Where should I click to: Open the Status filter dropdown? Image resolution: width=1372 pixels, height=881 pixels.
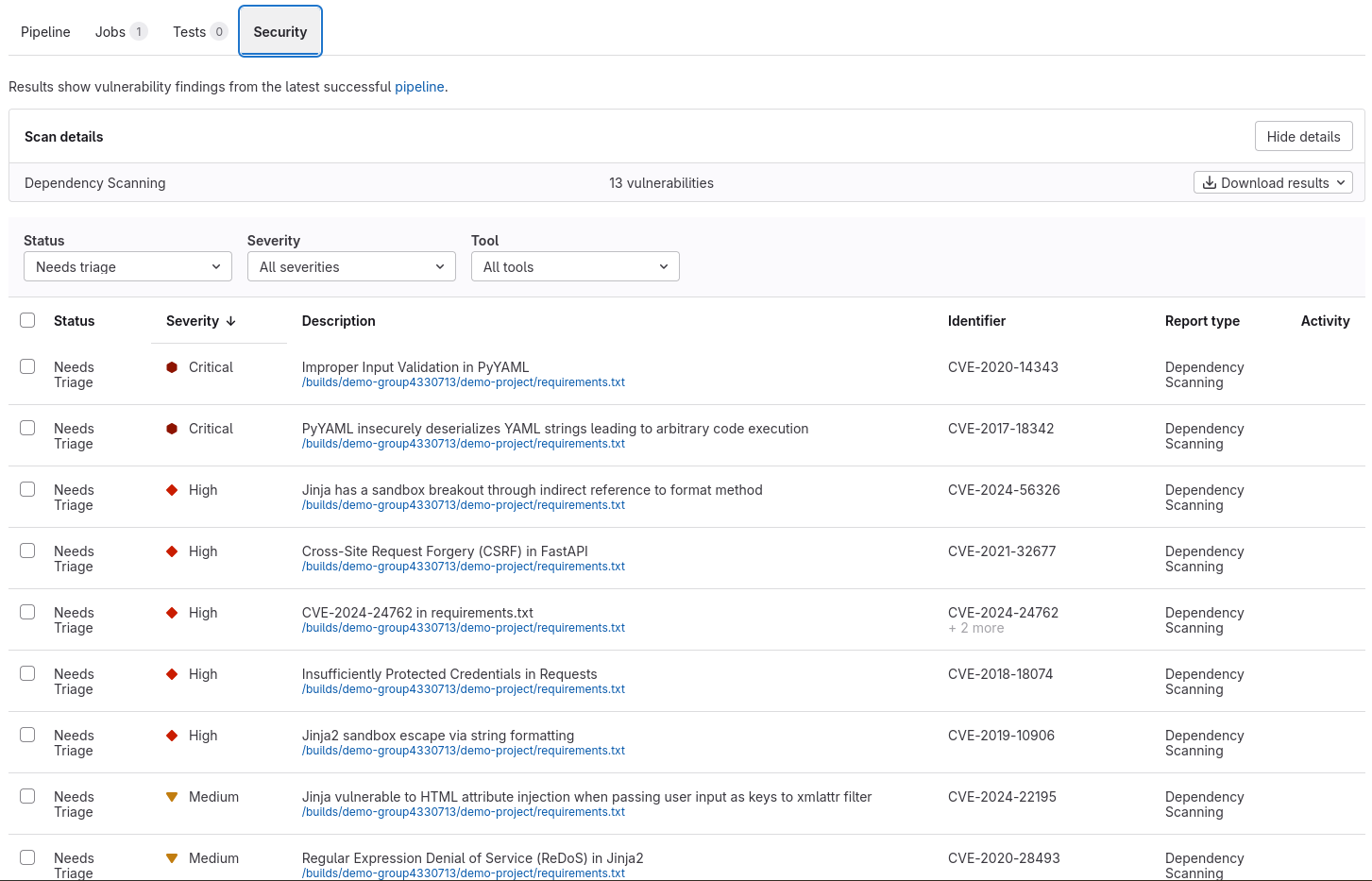coord(127,266)
